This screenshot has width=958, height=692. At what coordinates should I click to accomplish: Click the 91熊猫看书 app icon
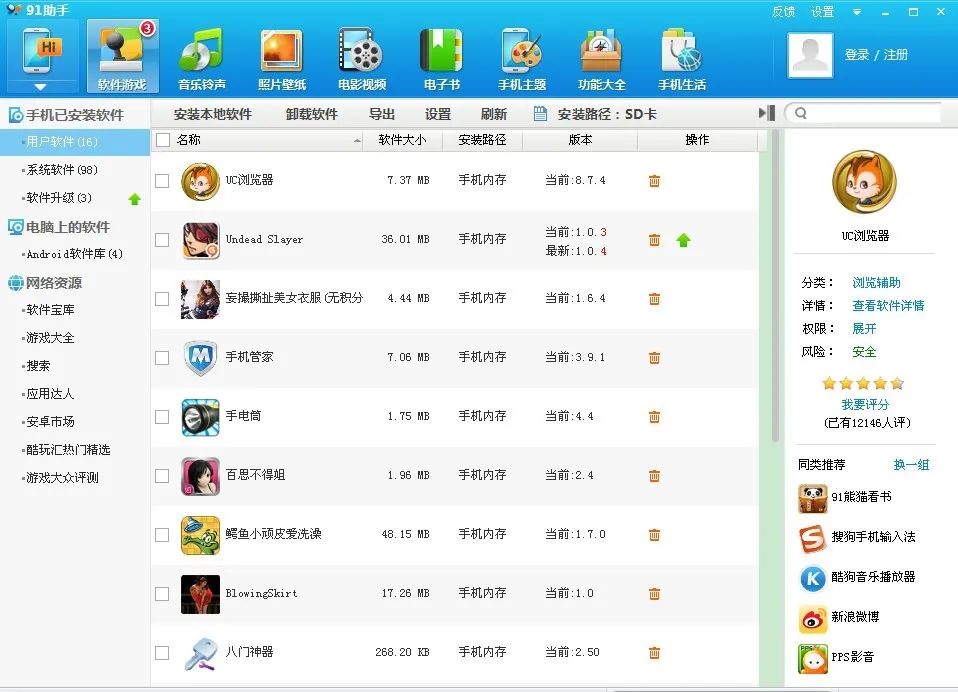point(813,498)
